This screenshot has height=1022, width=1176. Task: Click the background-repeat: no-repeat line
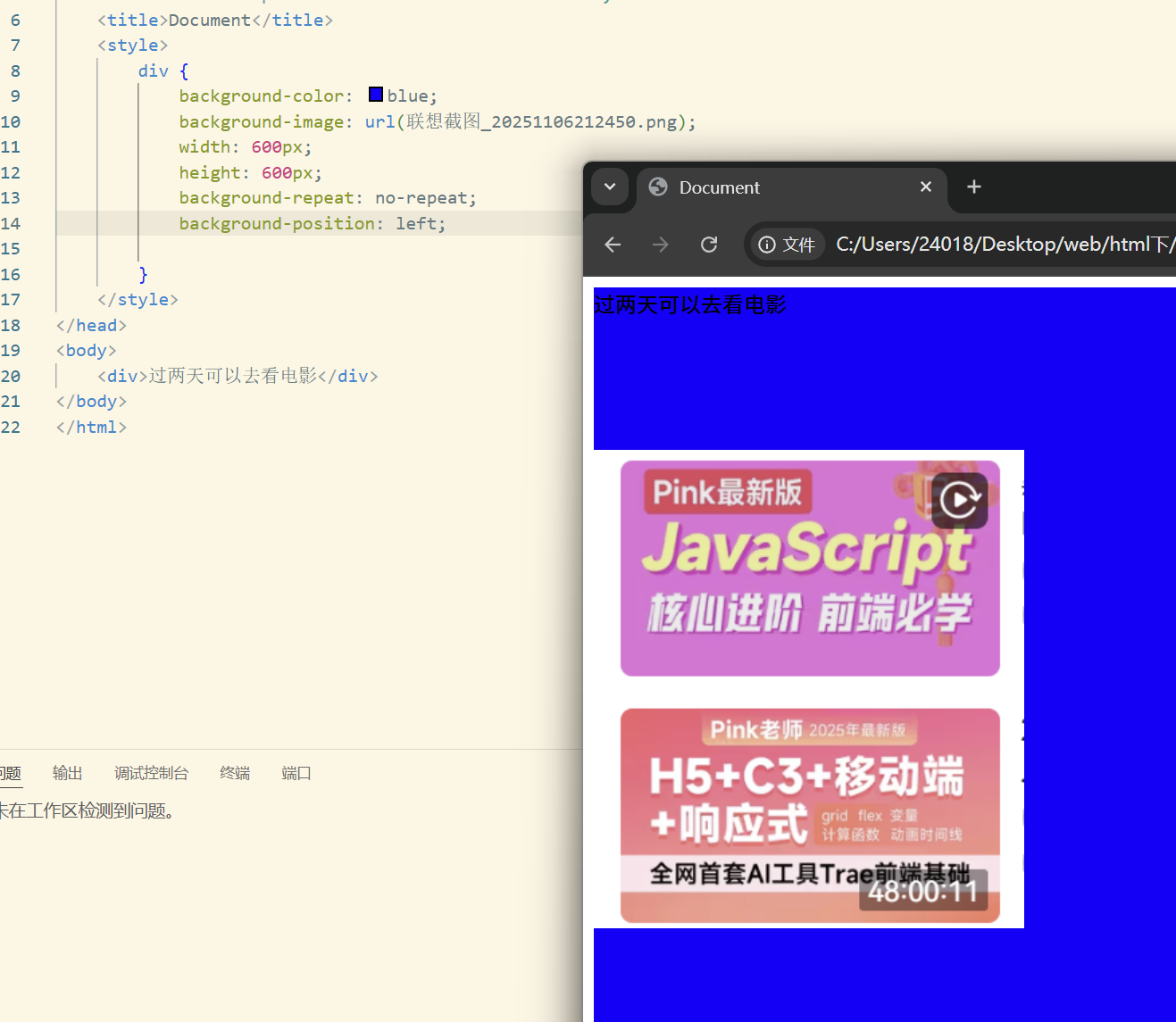pos(328,197)
